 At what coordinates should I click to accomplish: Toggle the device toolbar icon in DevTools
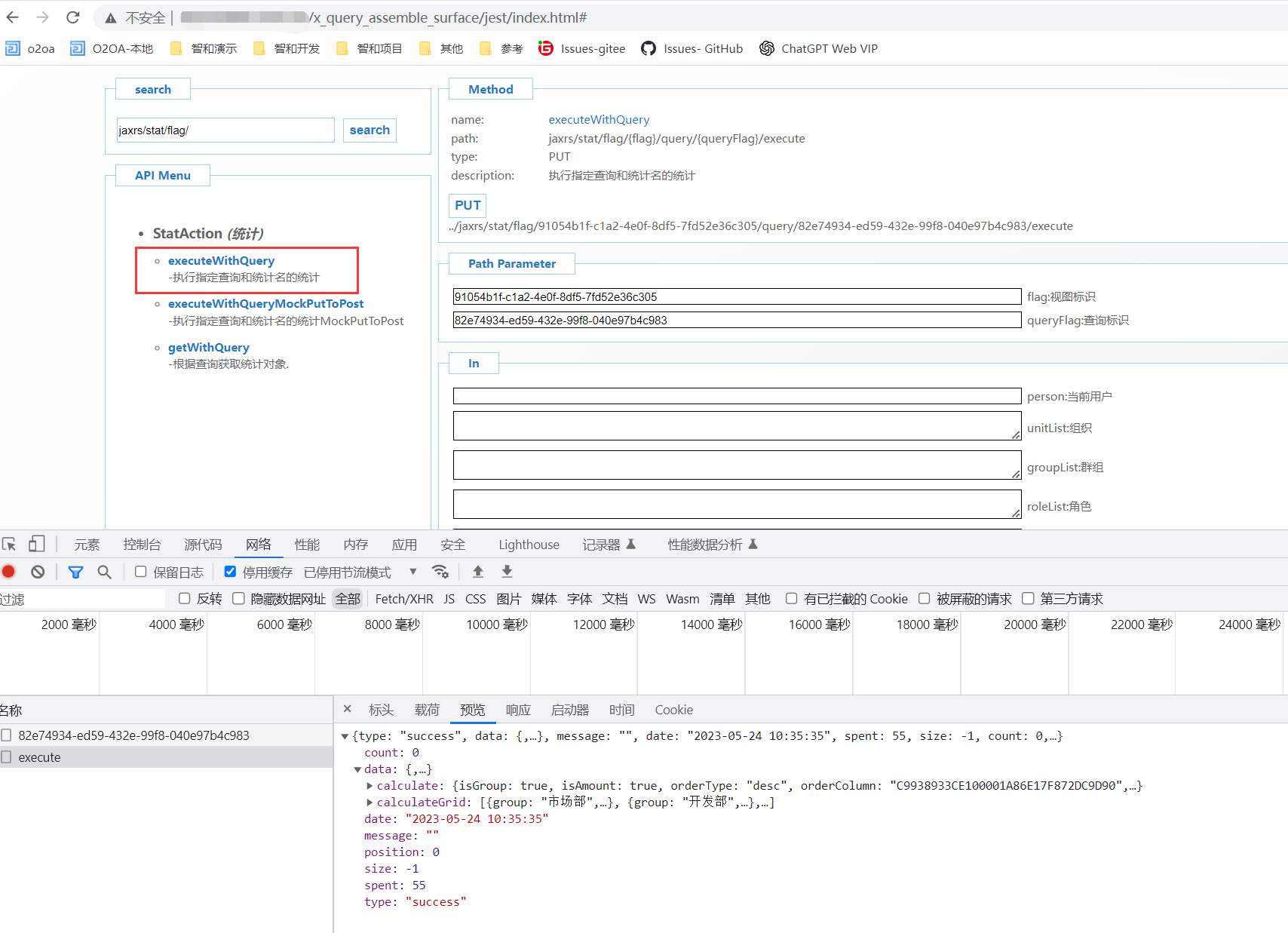pyautogui.click(x=36, y=545)
